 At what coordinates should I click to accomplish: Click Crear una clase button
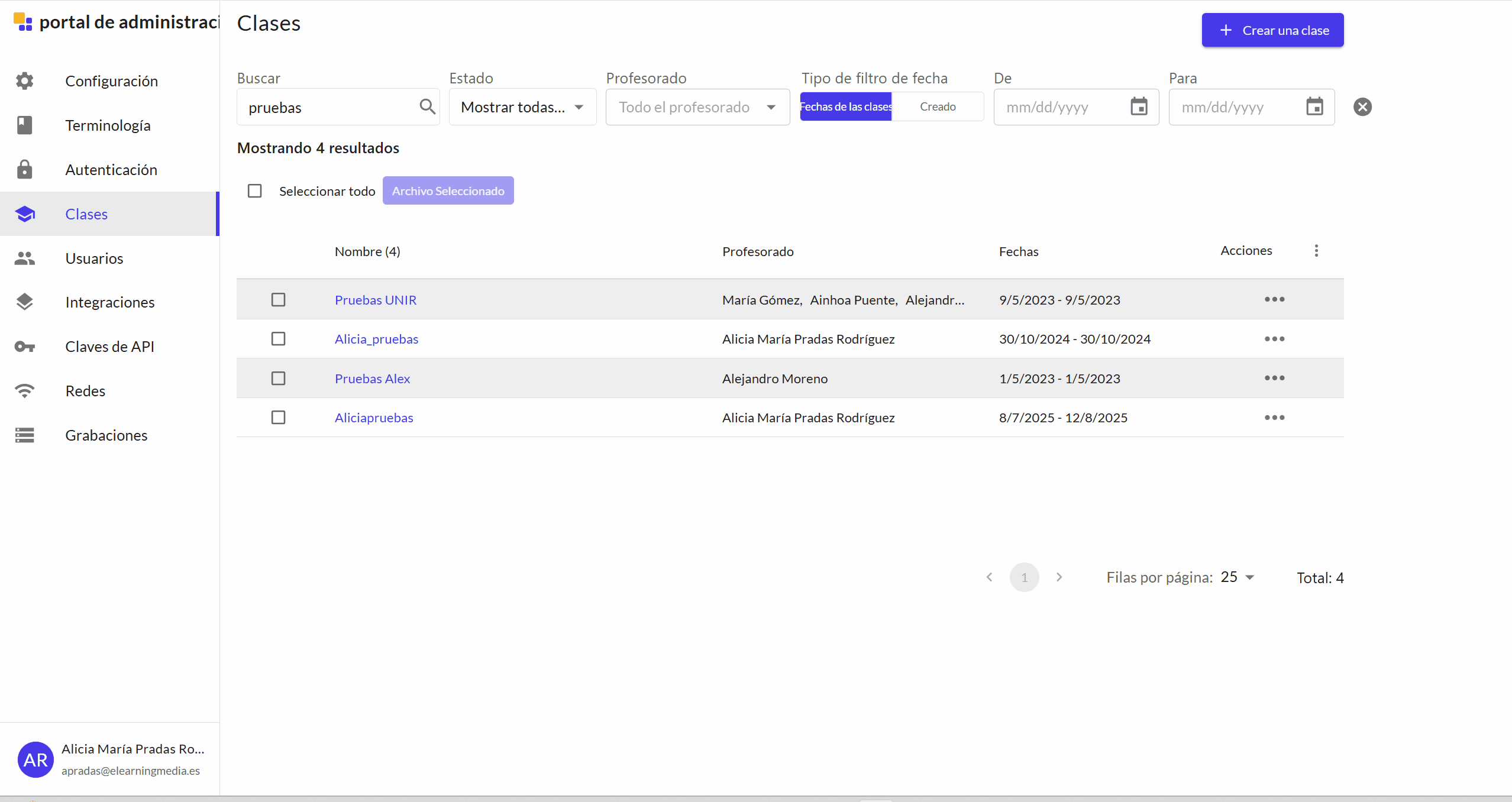1272,30
